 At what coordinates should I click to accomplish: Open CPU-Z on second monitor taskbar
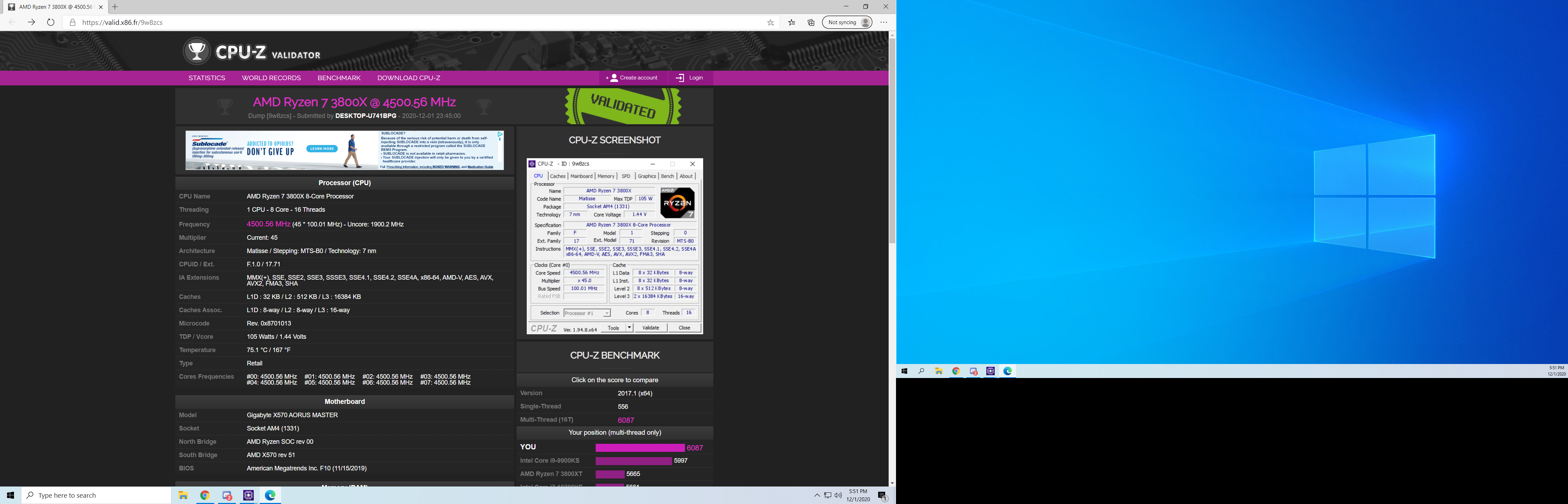point(990,371)
